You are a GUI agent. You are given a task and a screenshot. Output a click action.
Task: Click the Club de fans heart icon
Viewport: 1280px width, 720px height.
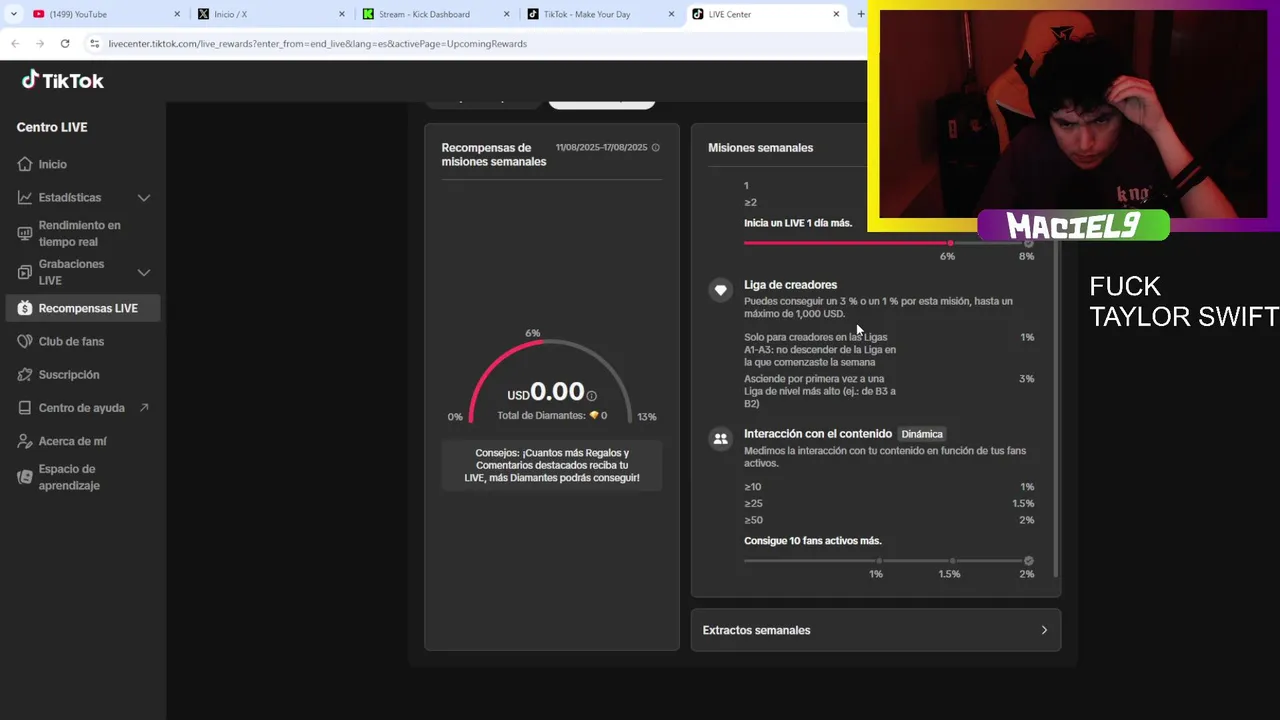tap(25, 341)
